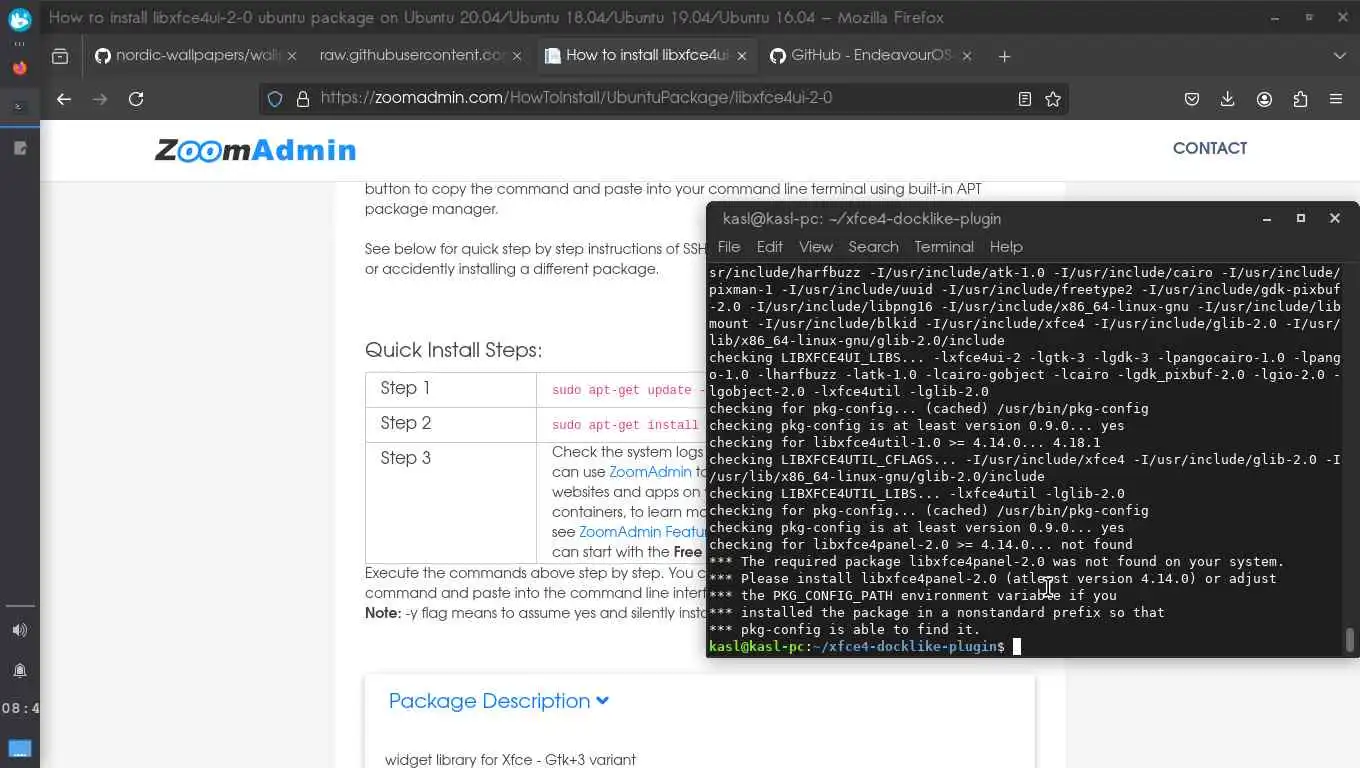Click the show desktop icon in the panel
Screen dimensions: 1360x768
coord(20,748)
